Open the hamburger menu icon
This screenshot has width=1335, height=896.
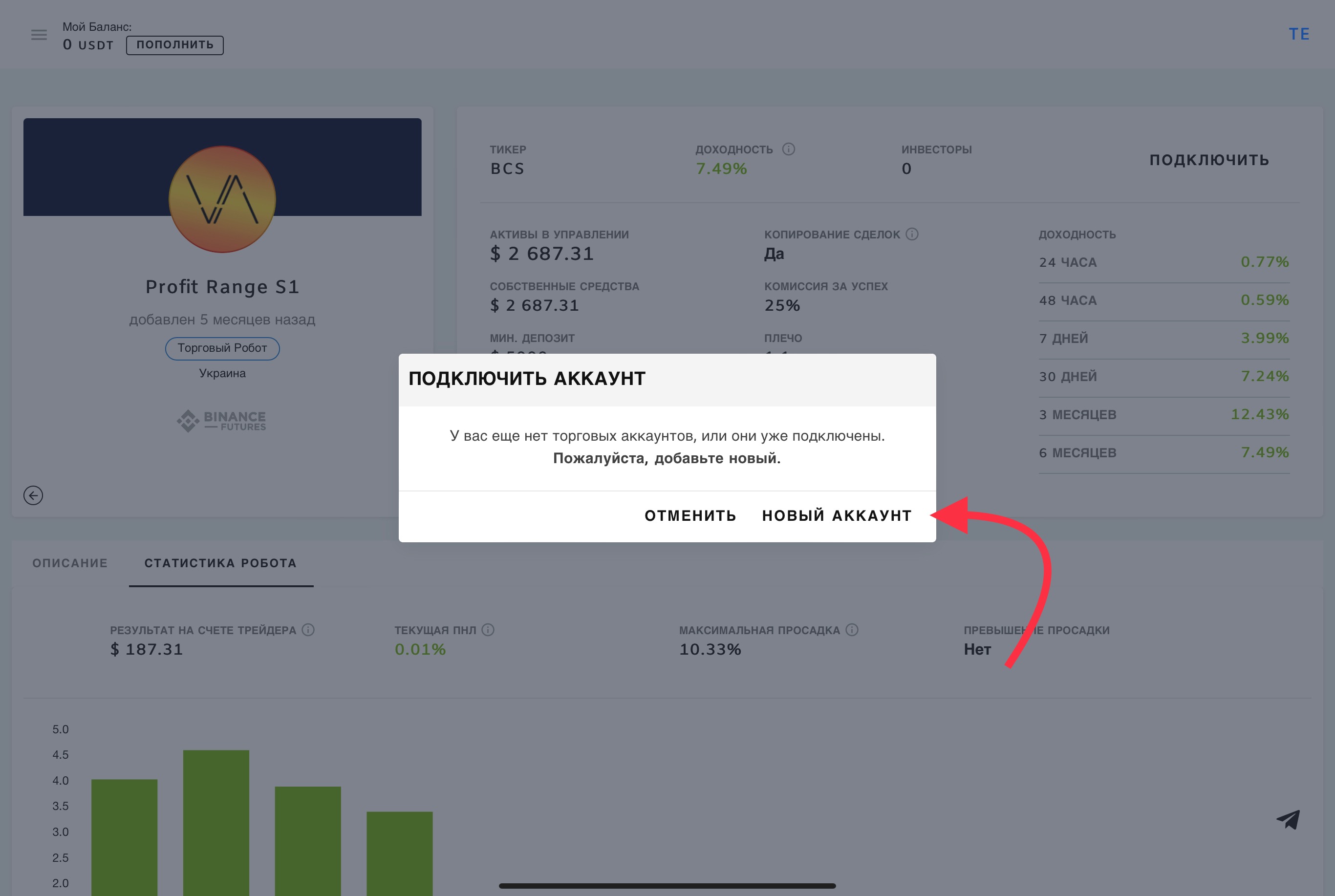pyautogui.click(x=39, y=35)
